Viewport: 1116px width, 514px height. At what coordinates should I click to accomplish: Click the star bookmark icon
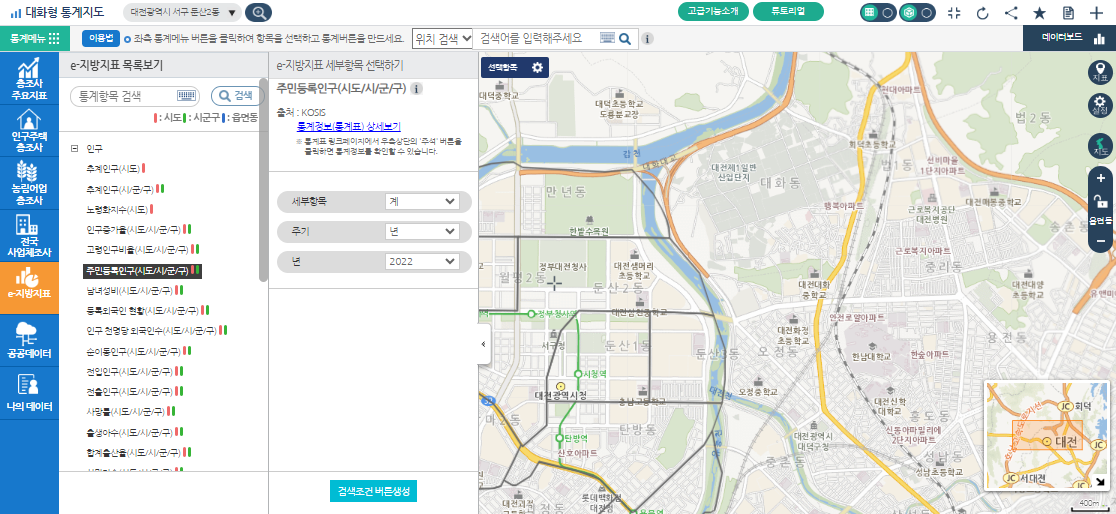coord(1039,13)
